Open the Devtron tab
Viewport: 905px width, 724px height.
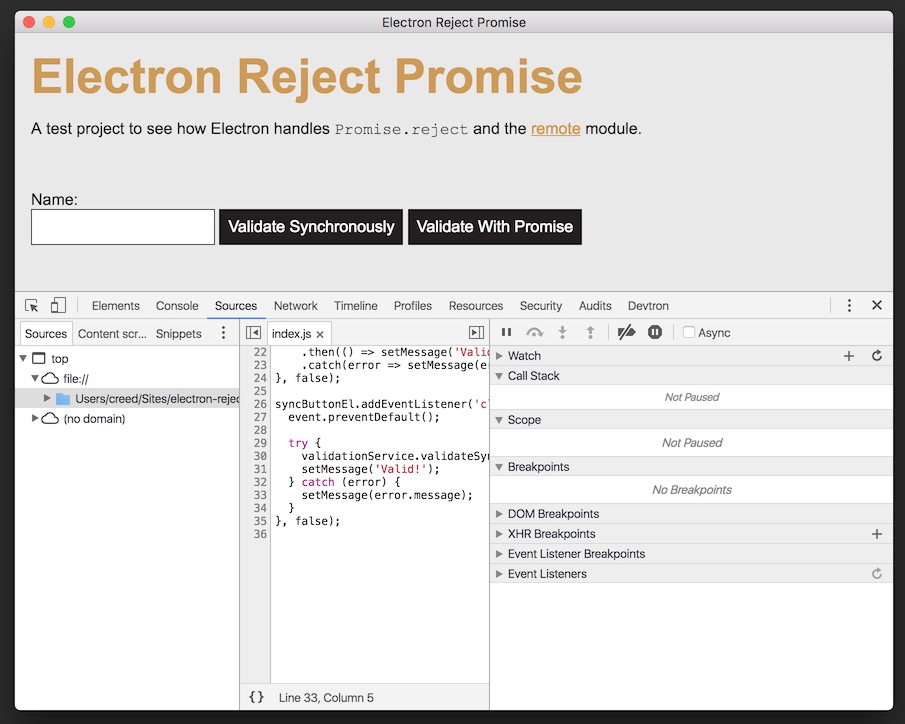[648, 306]
